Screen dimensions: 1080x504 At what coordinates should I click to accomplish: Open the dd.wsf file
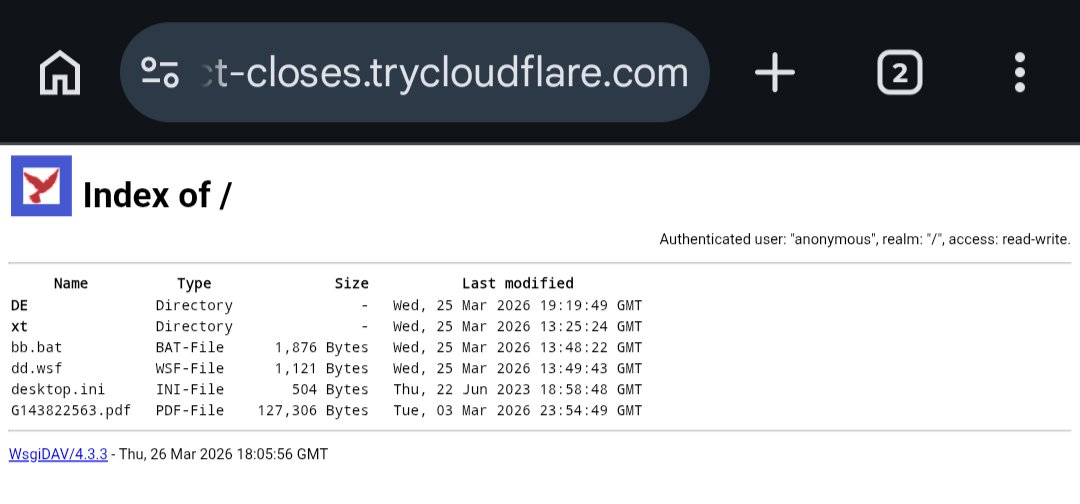(36, 368)
